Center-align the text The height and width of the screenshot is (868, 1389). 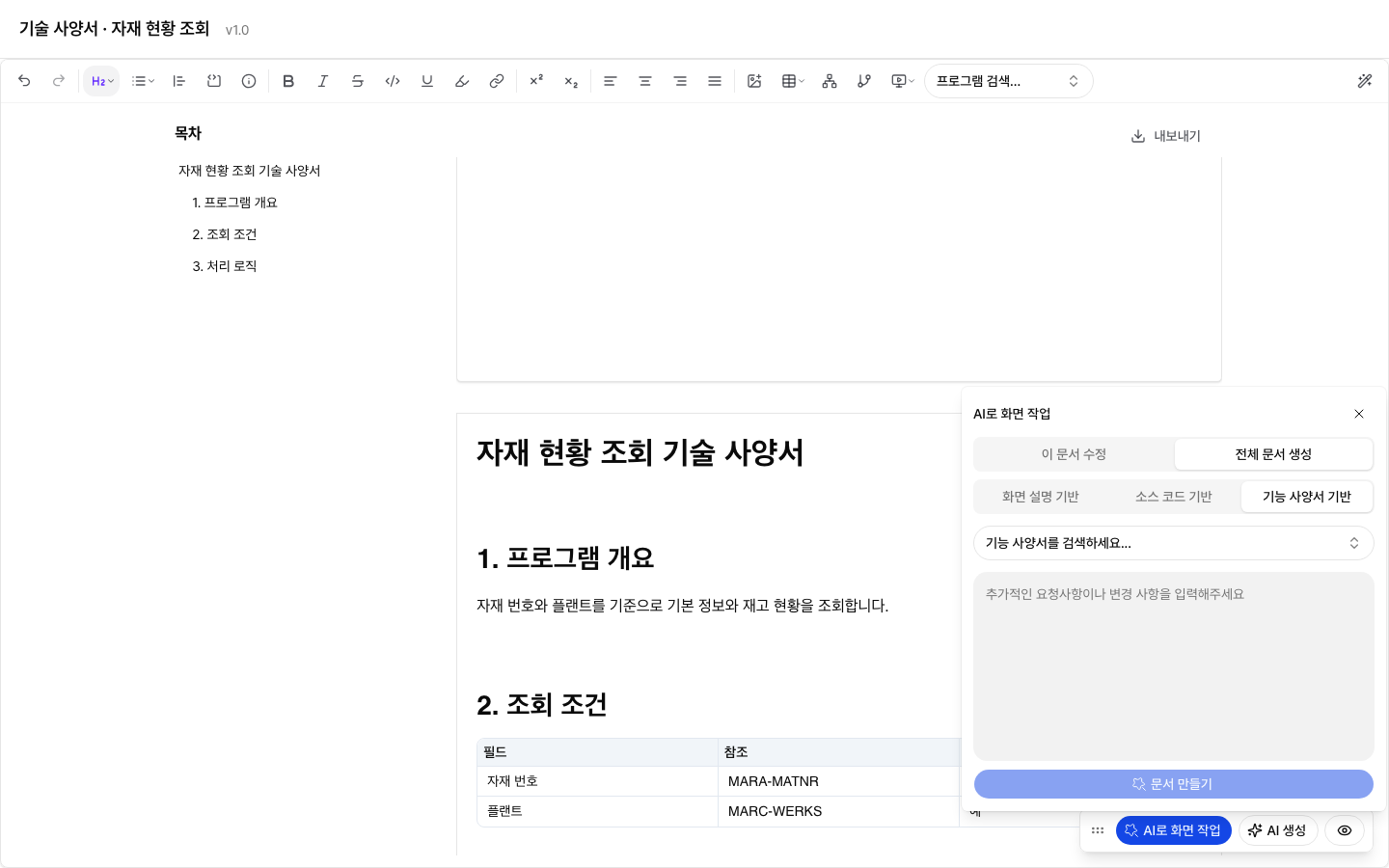[x=645, y=81]
